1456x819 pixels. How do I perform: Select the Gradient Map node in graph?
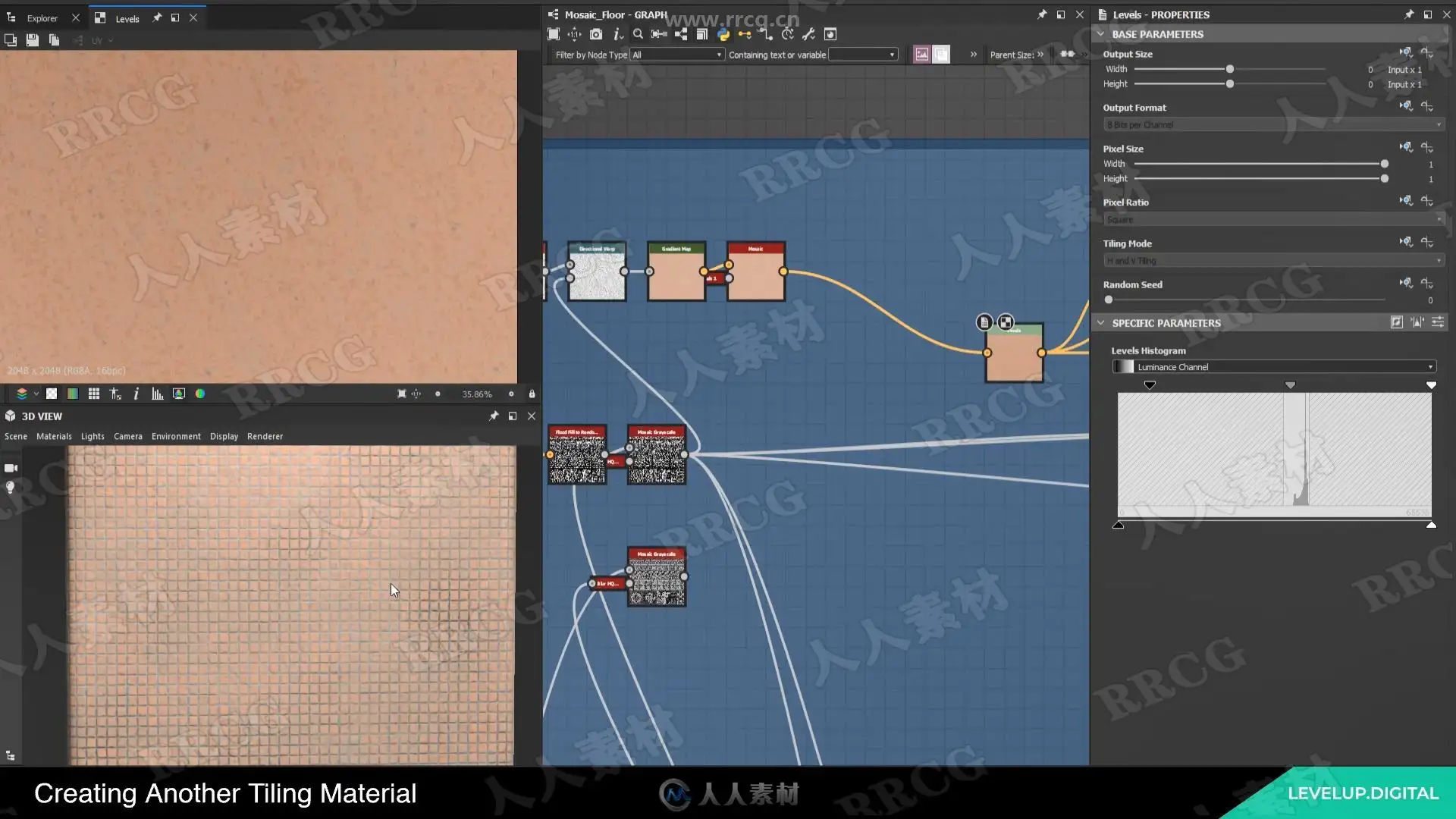(676, 273)
